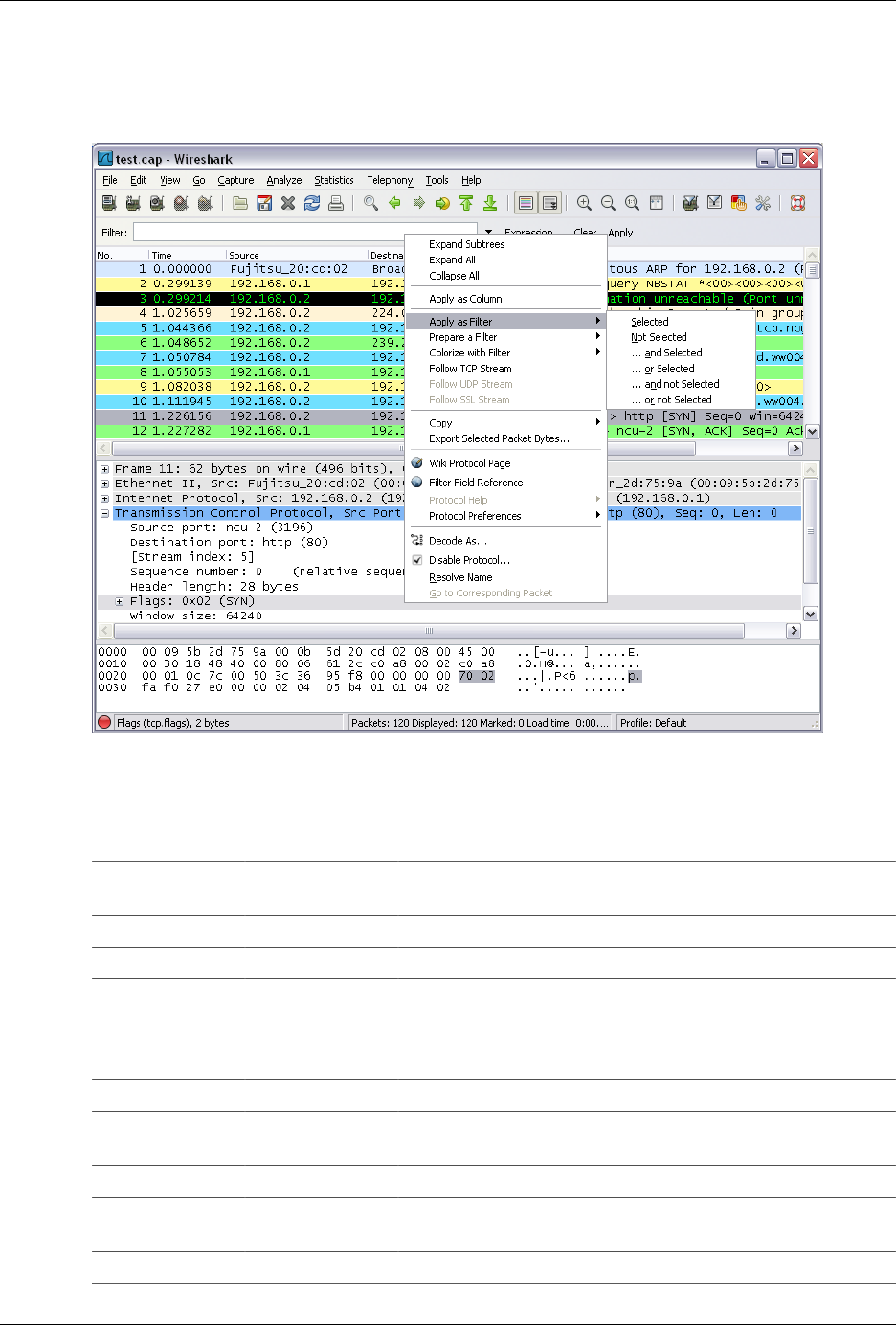Find a packet with magnifier icon
896x1325 pixels.
370,203
